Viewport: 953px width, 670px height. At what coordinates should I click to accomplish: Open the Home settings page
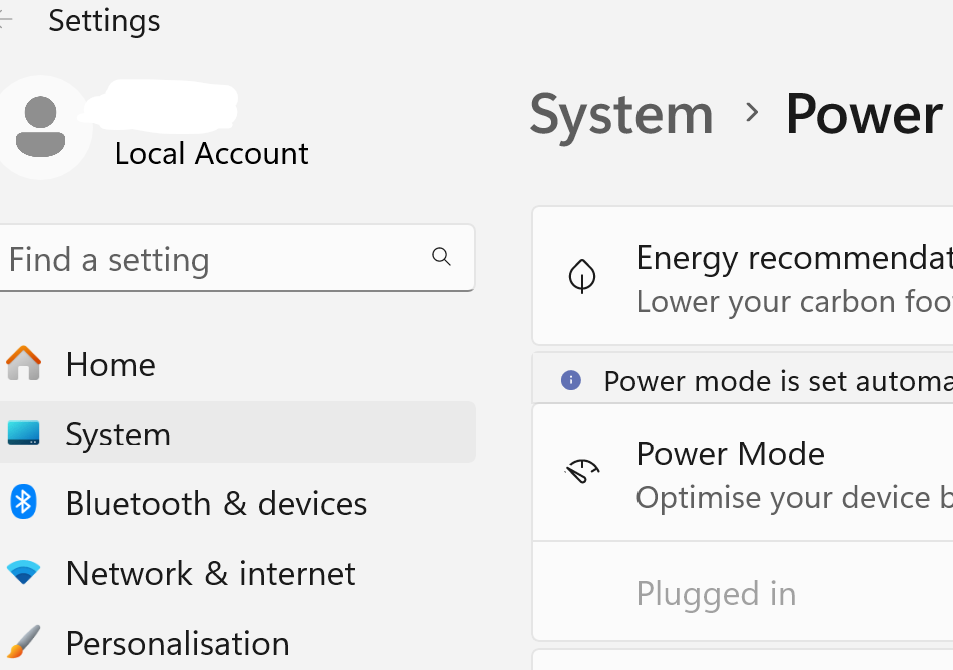pos(110,365)
